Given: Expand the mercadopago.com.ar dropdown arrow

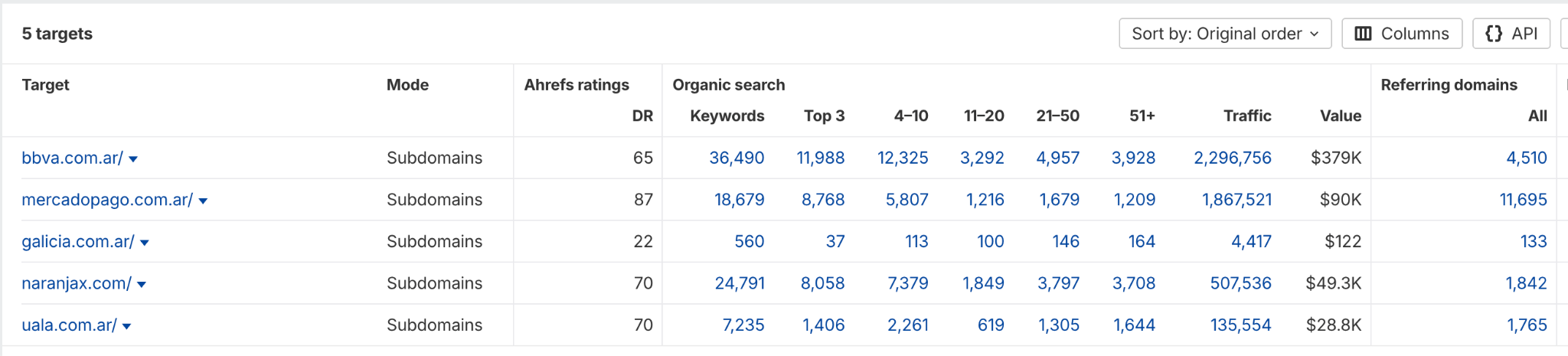Looking at the screenshot, I should click(x=203, y=201).
